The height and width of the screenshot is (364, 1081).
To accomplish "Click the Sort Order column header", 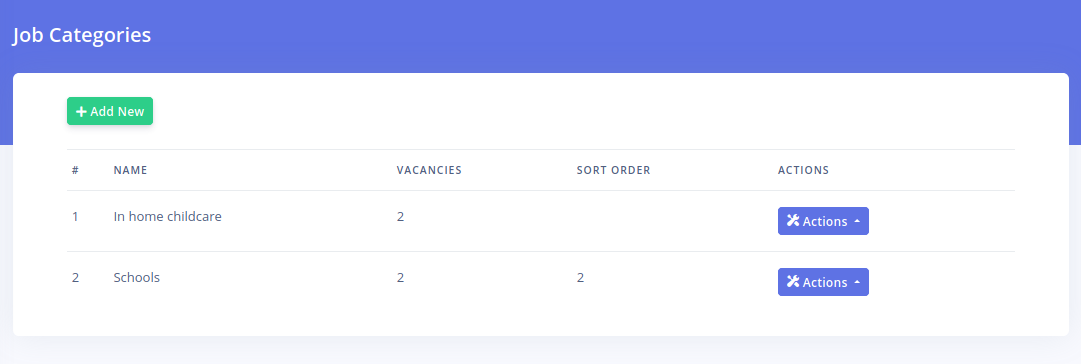I will tap(614, 170).
